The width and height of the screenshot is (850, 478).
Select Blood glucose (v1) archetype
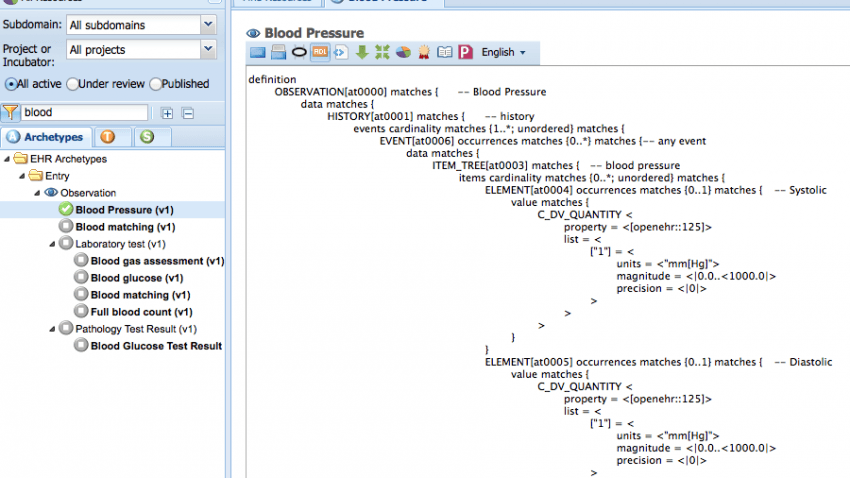point(137,278)
